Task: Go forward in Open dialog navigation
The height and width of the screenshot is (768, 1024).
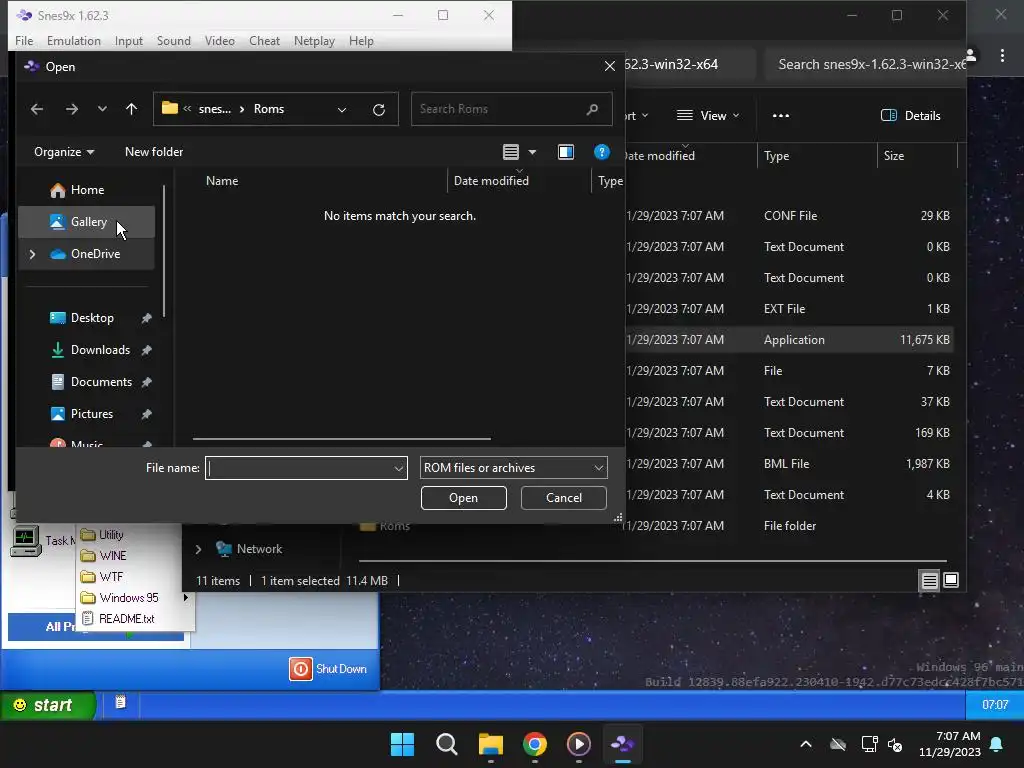Action: 72,109
